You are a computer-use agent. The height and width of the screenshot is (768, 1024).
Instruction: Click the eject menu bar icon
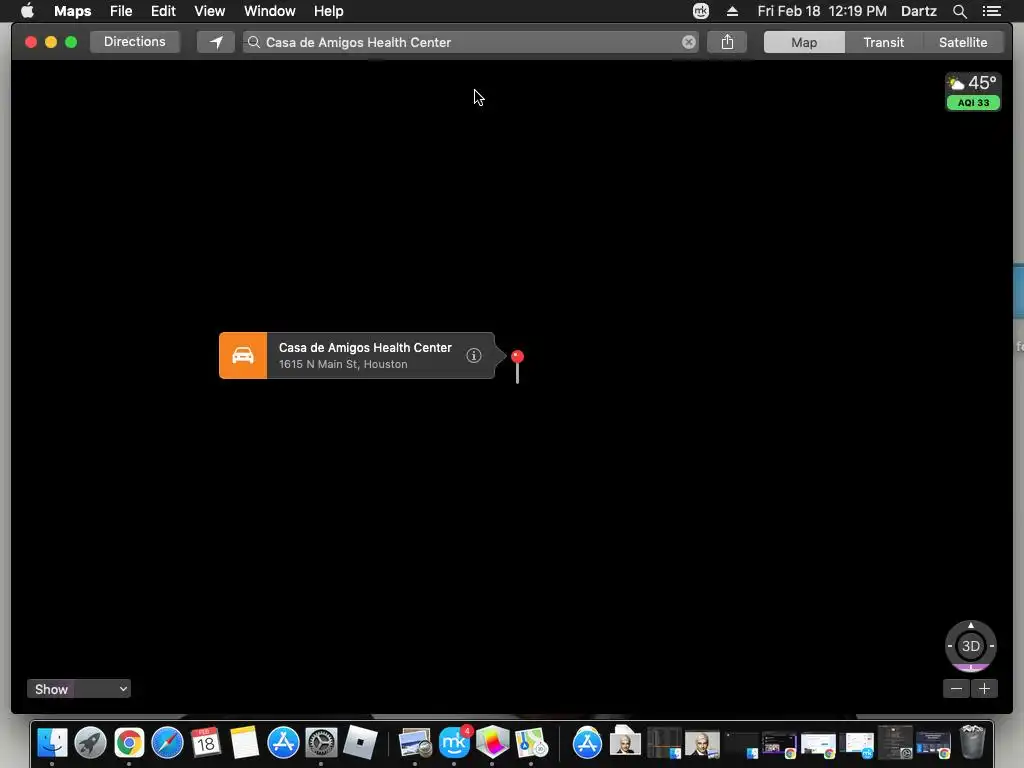click(732, 11)
